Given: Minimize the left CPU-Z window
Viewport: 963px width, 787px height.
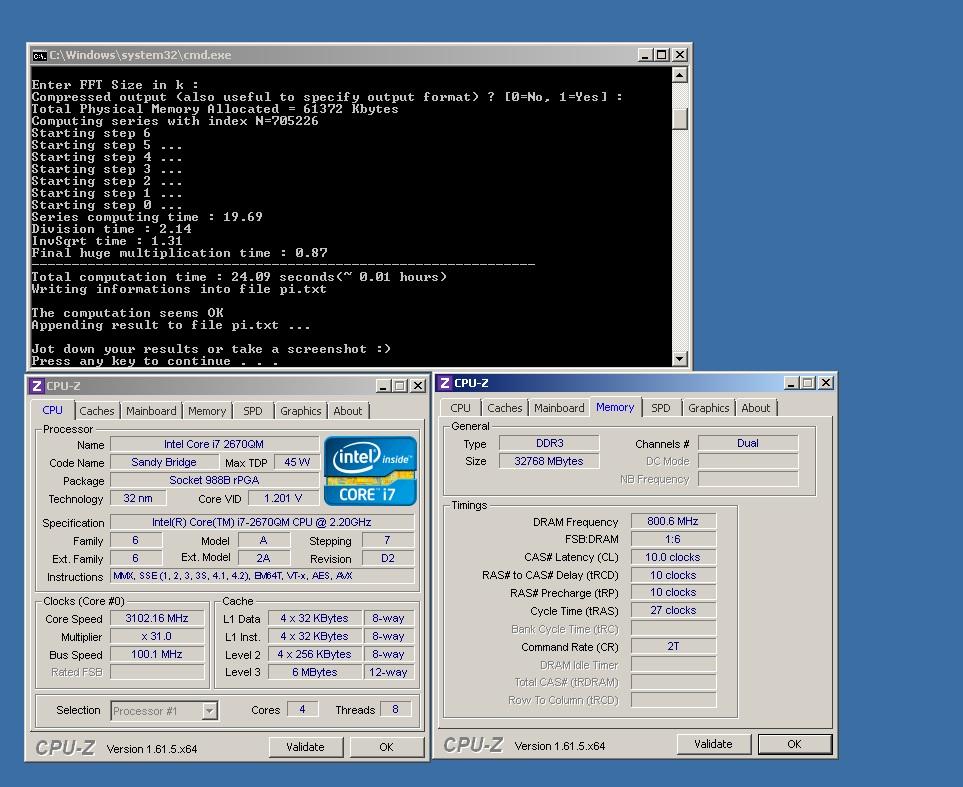Looking at the screenshot, I should coord(383,386).
